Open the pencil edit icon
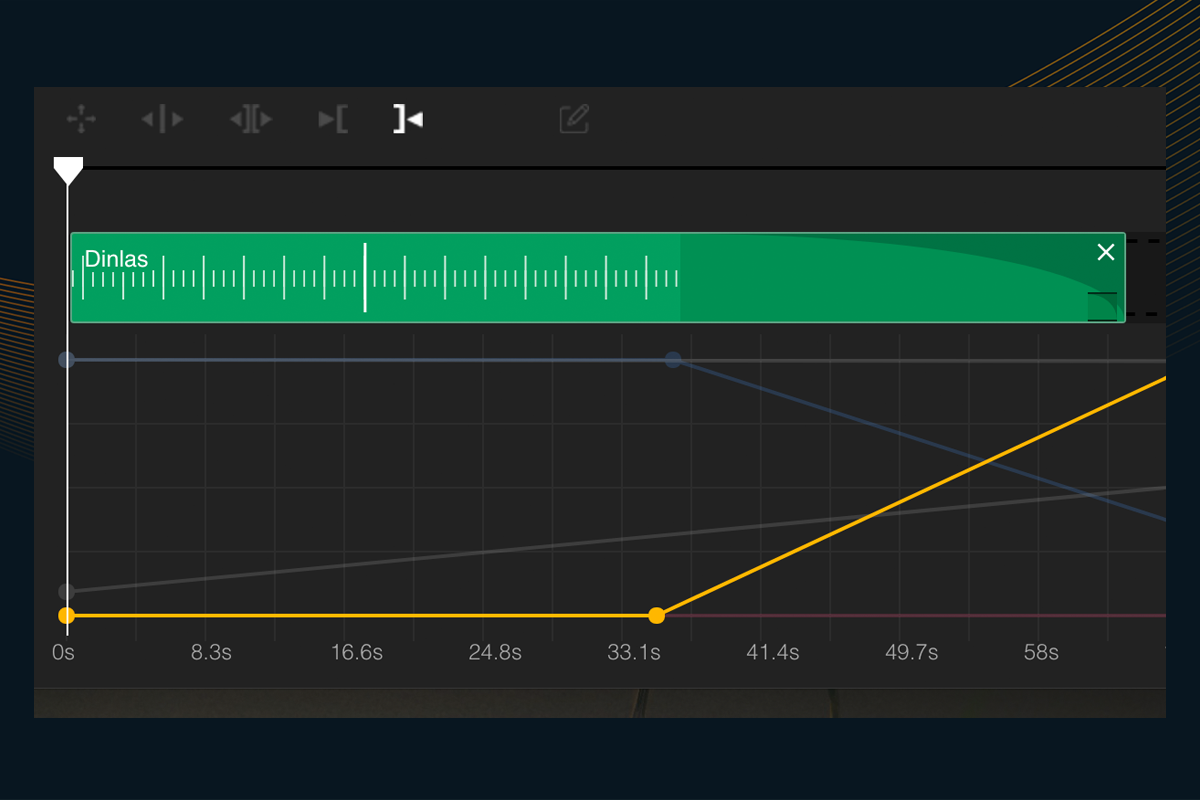This screenshot has height=800, width=1200. point(574,120)
